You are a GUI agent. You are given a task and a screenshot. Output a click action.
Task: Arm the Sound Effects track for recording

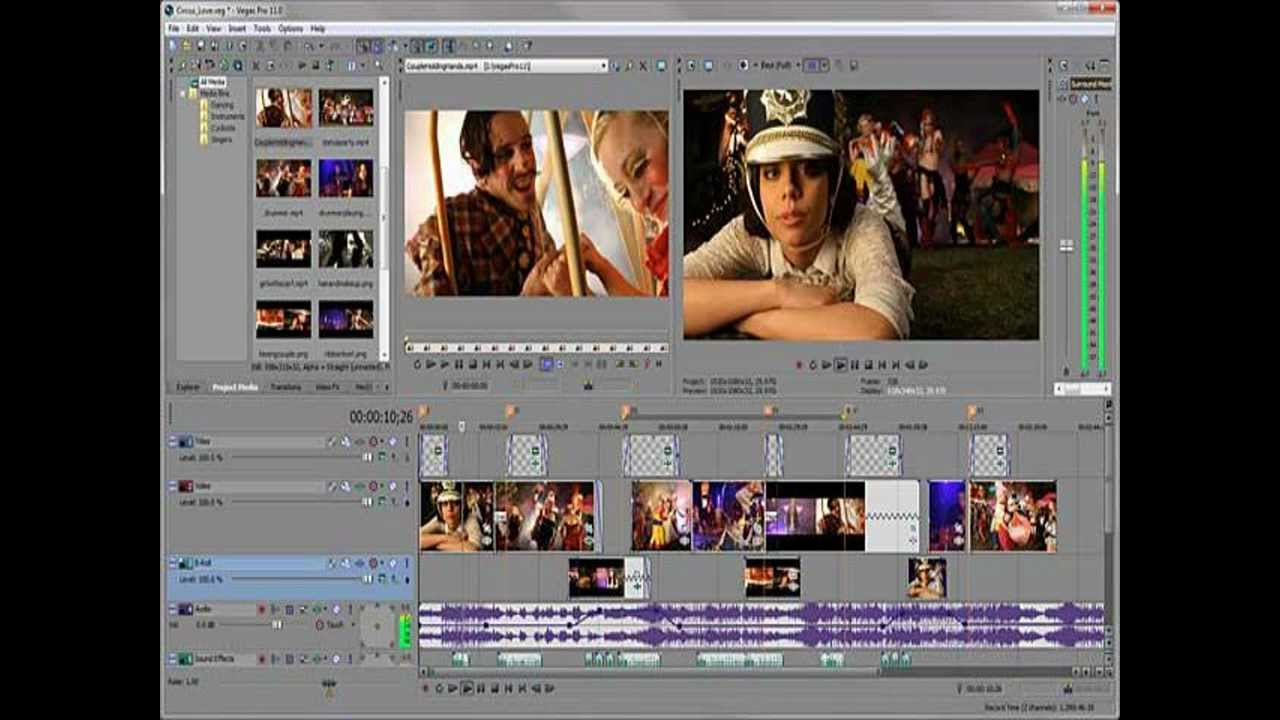click(x=262, y=659)
